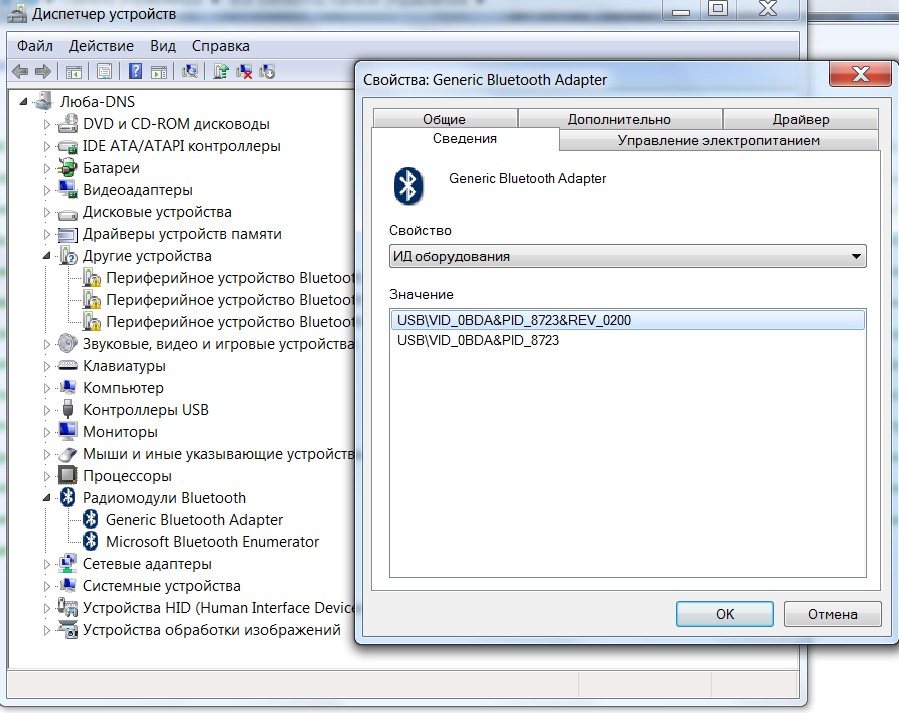Click the Forward arrow in toolbar
This screenshot has width=899, height=713.
click(x=43, y=72)
